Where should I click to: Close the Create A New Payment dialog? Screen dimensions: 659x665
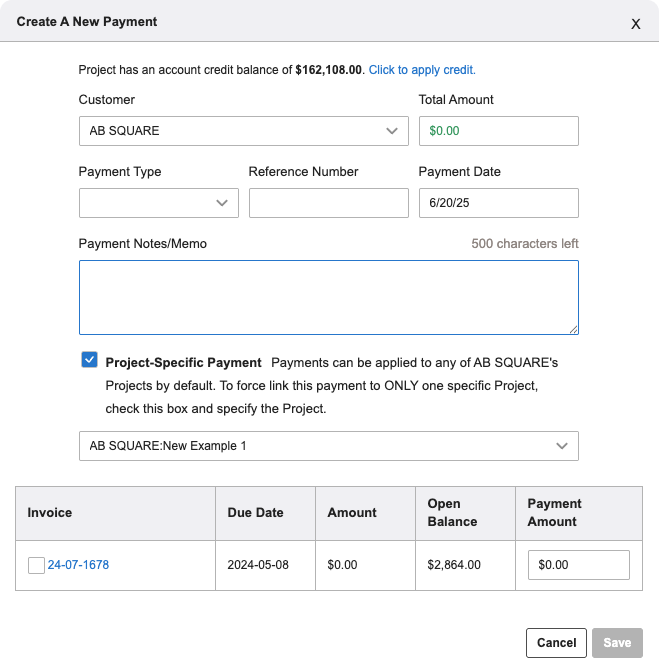635,24
